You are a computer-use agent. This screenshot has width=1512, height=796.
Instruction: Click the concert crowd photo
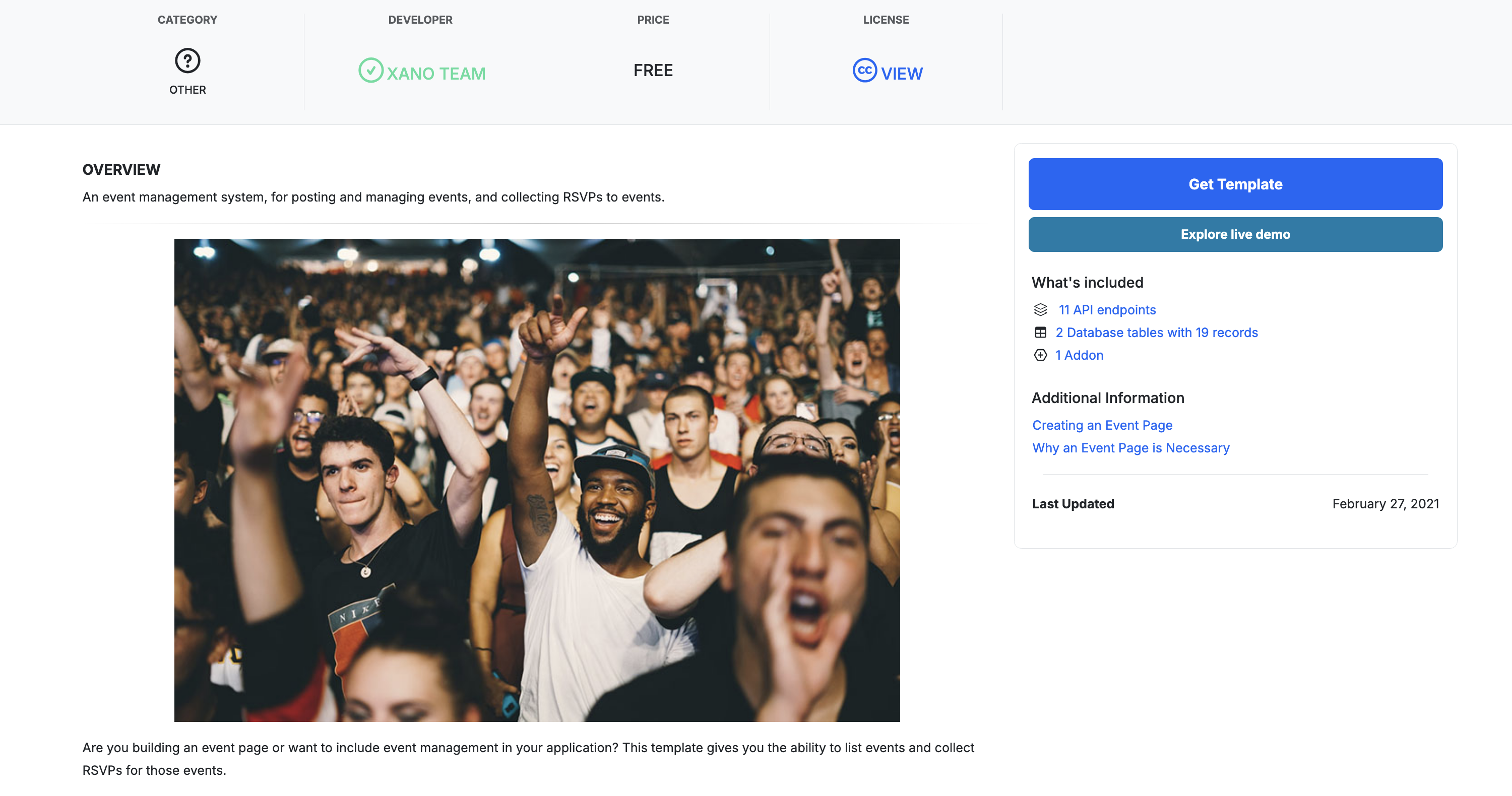pos(537,480)
